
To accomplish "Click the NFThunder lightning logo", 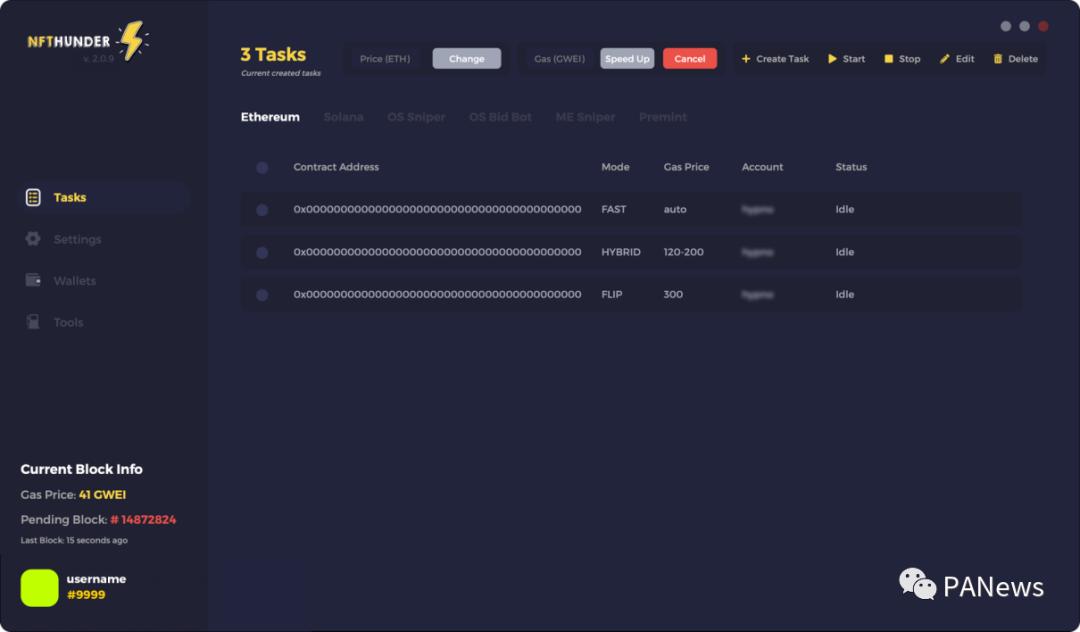I will (x=132, y=40).
